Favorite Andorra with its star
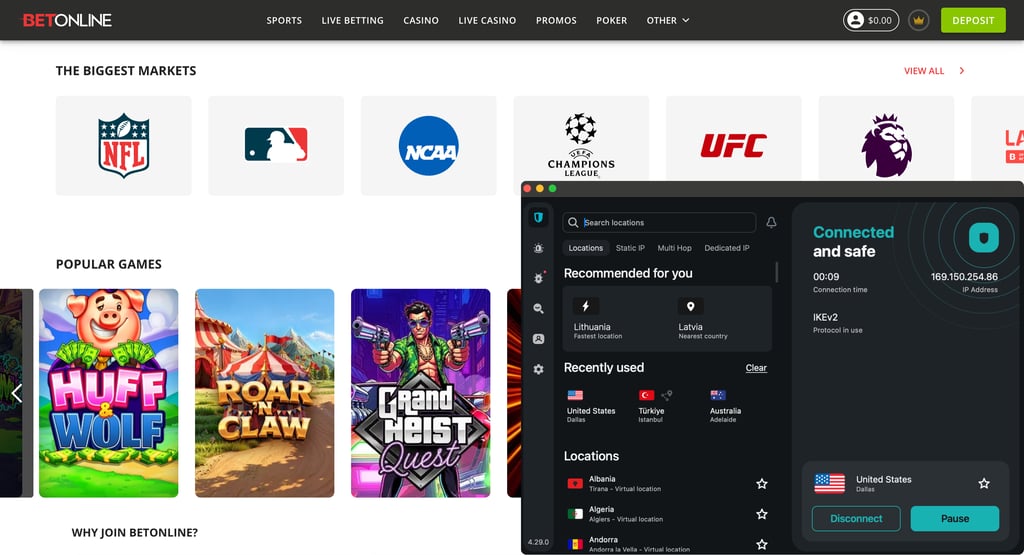 [x=761, y=544]
